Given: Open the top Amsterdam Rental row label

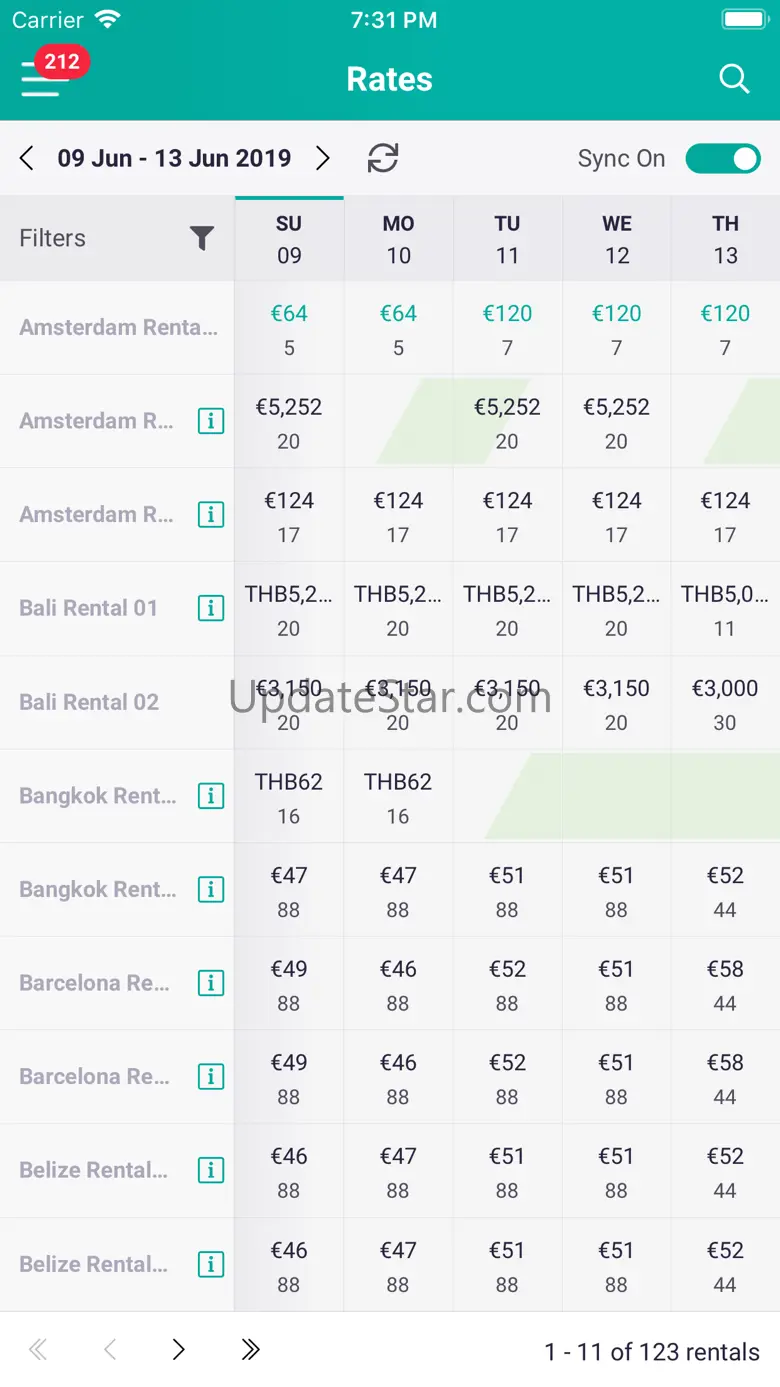Looking at the screenshot, I should [118, 327].
